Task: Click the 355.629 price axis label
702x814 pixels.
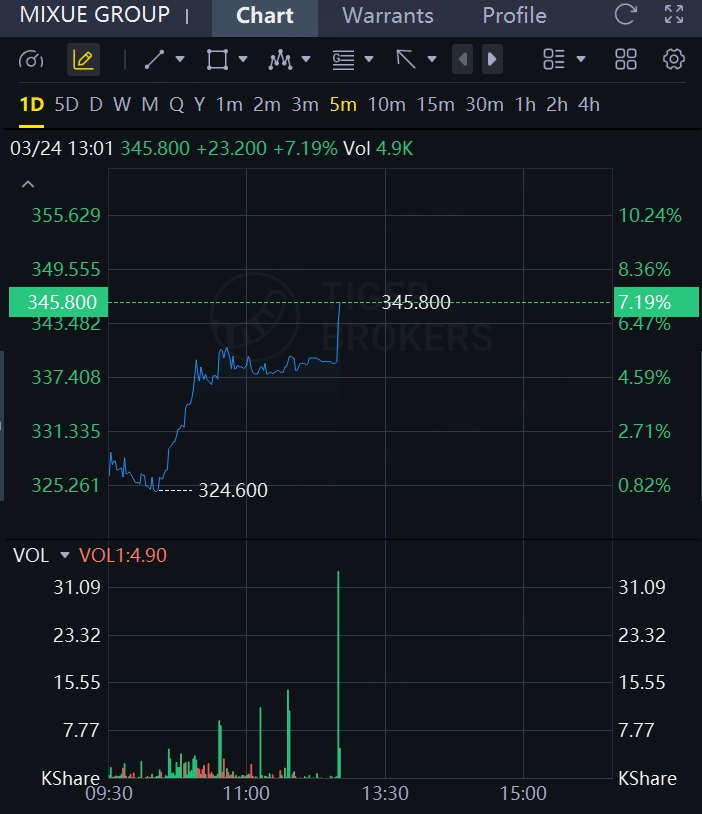Action: [66, 215]
